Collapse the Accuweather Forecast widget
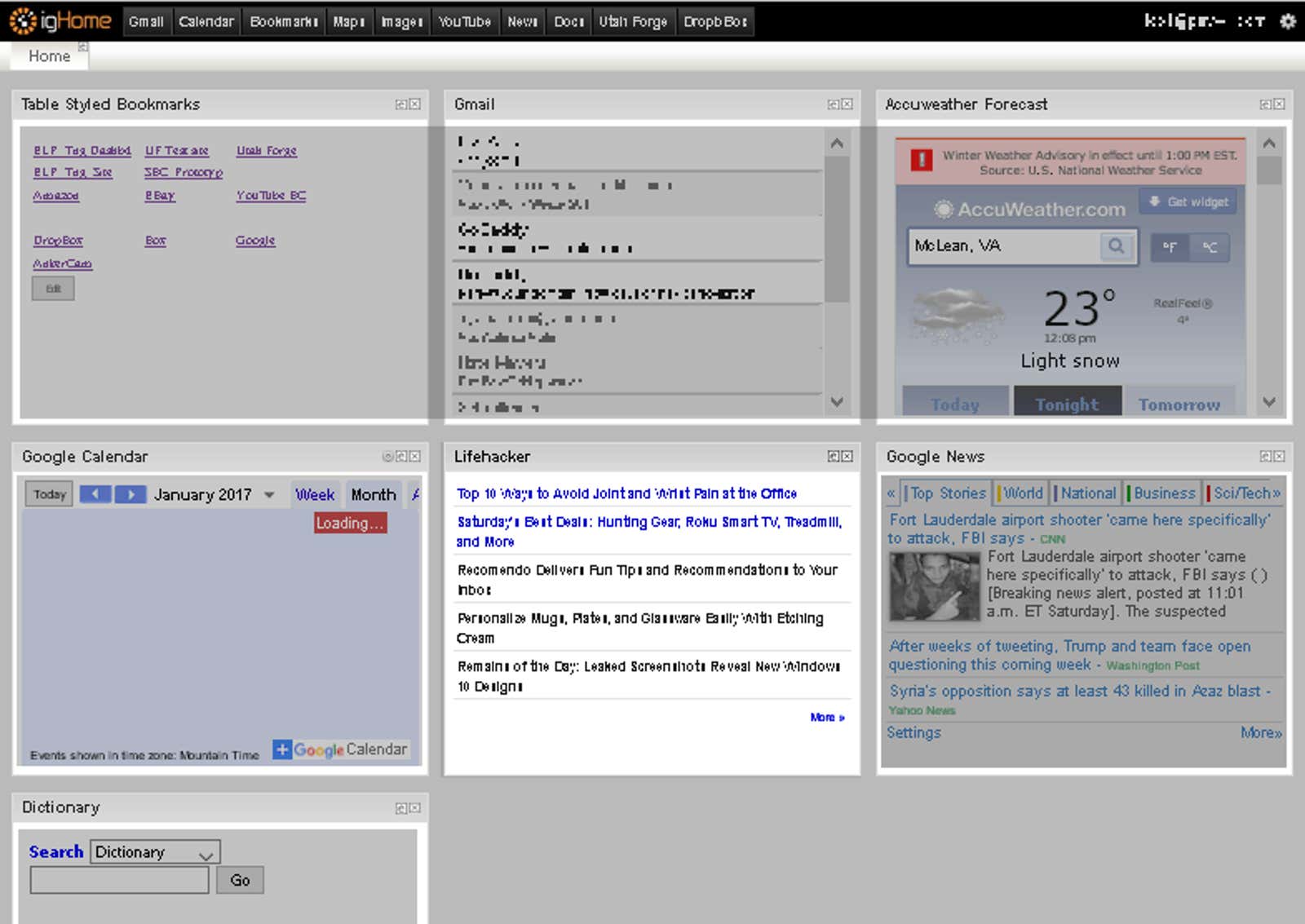The width and height of the screenshot is (1305, 924). coord(1266,104)
